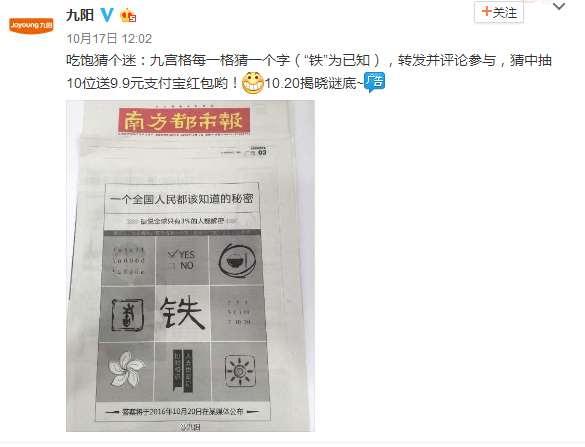Screen dimensions: 585x447
Task: Click the seal stamp character puzzle cell
Action: point(127,315)
